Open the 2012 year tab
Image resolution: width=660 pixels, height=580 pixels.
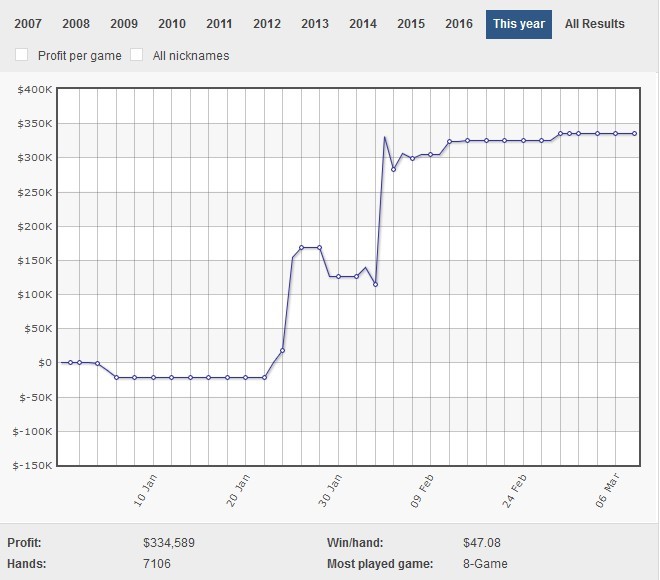[x=267, y=24]
